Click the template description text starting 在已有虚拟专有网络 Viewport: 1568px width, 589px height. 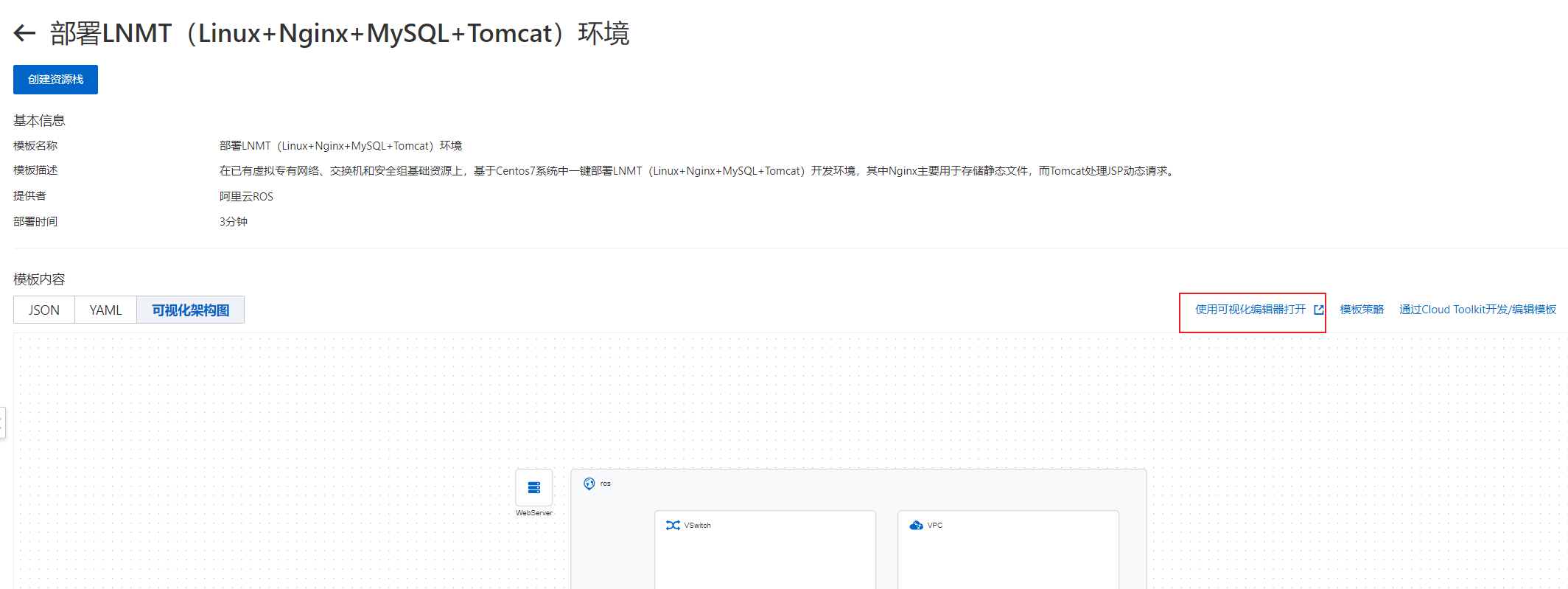[x=699, y=171]
